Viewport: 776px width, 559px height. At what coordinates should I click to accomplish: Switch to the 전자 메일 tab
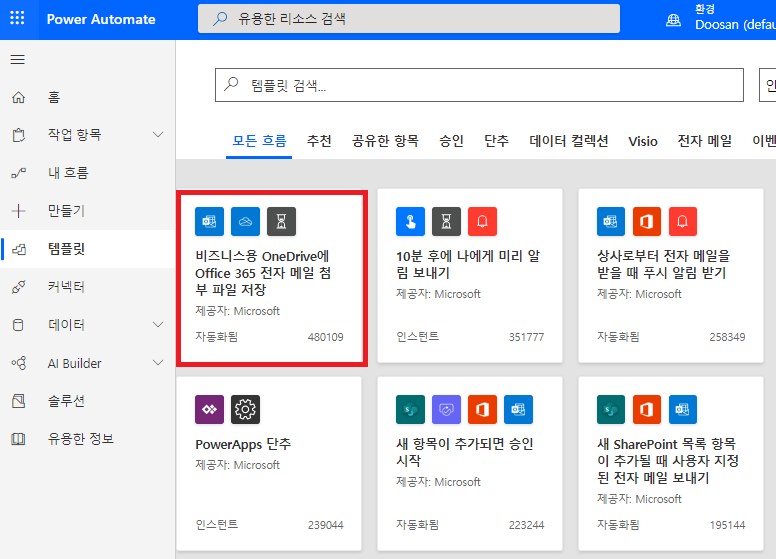coord(705,141)
